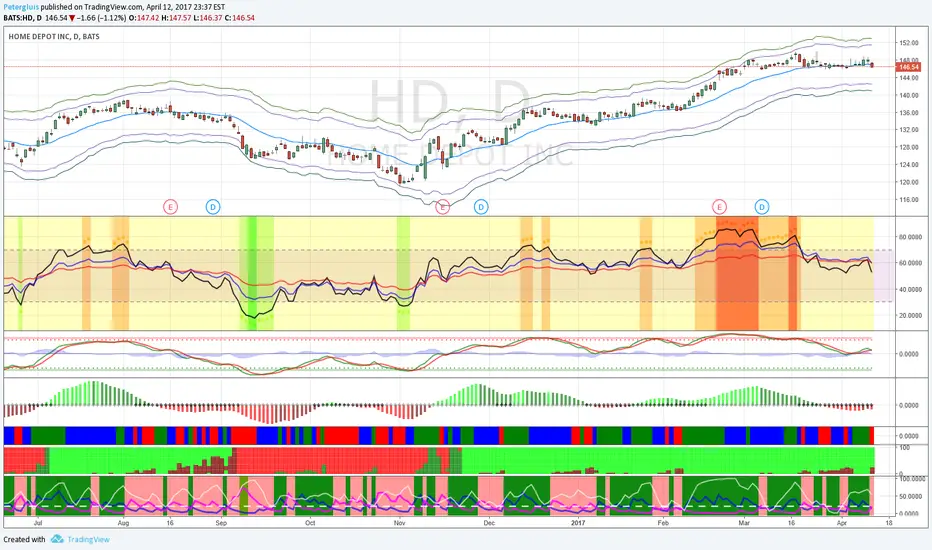
Task: Click the red 146.54 current price tag
Action: pos(909,67)
